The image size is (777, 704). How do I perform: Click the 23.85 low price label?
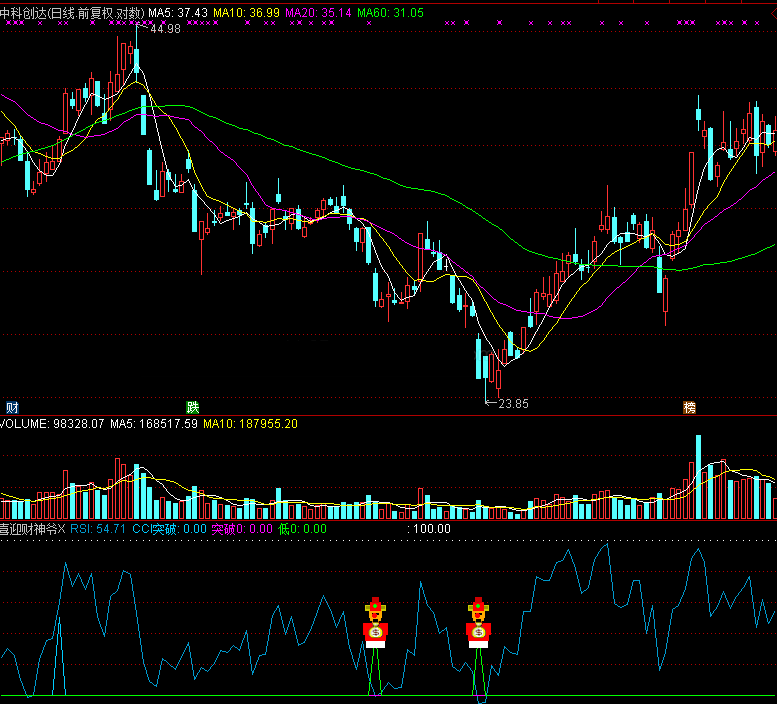coord(513,404)
